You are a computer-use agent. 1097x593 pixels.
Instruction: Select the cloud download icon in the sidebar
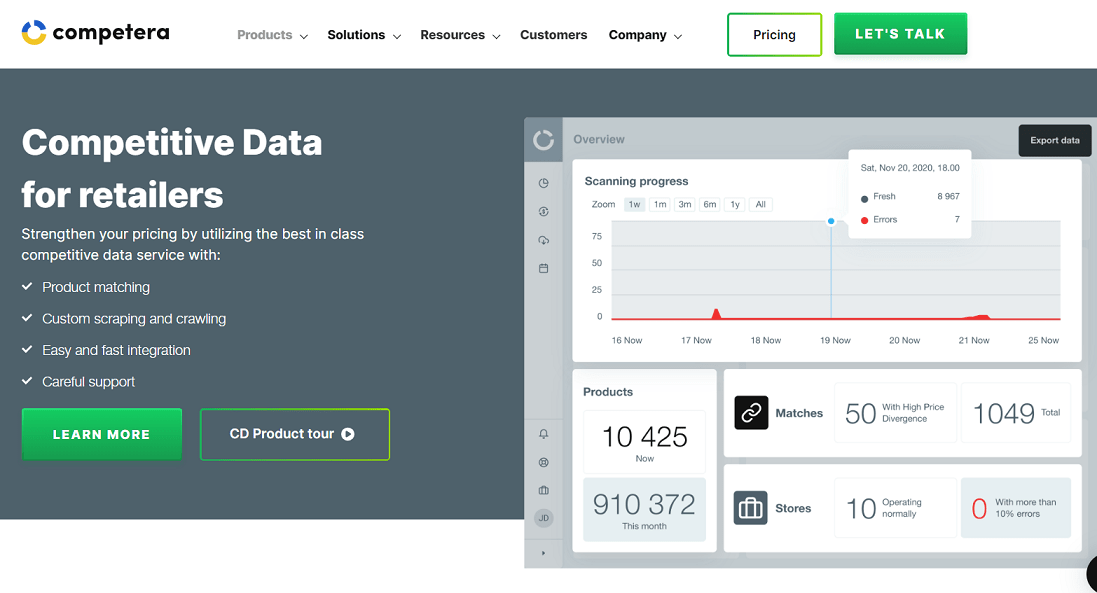(x=543, y=240)
